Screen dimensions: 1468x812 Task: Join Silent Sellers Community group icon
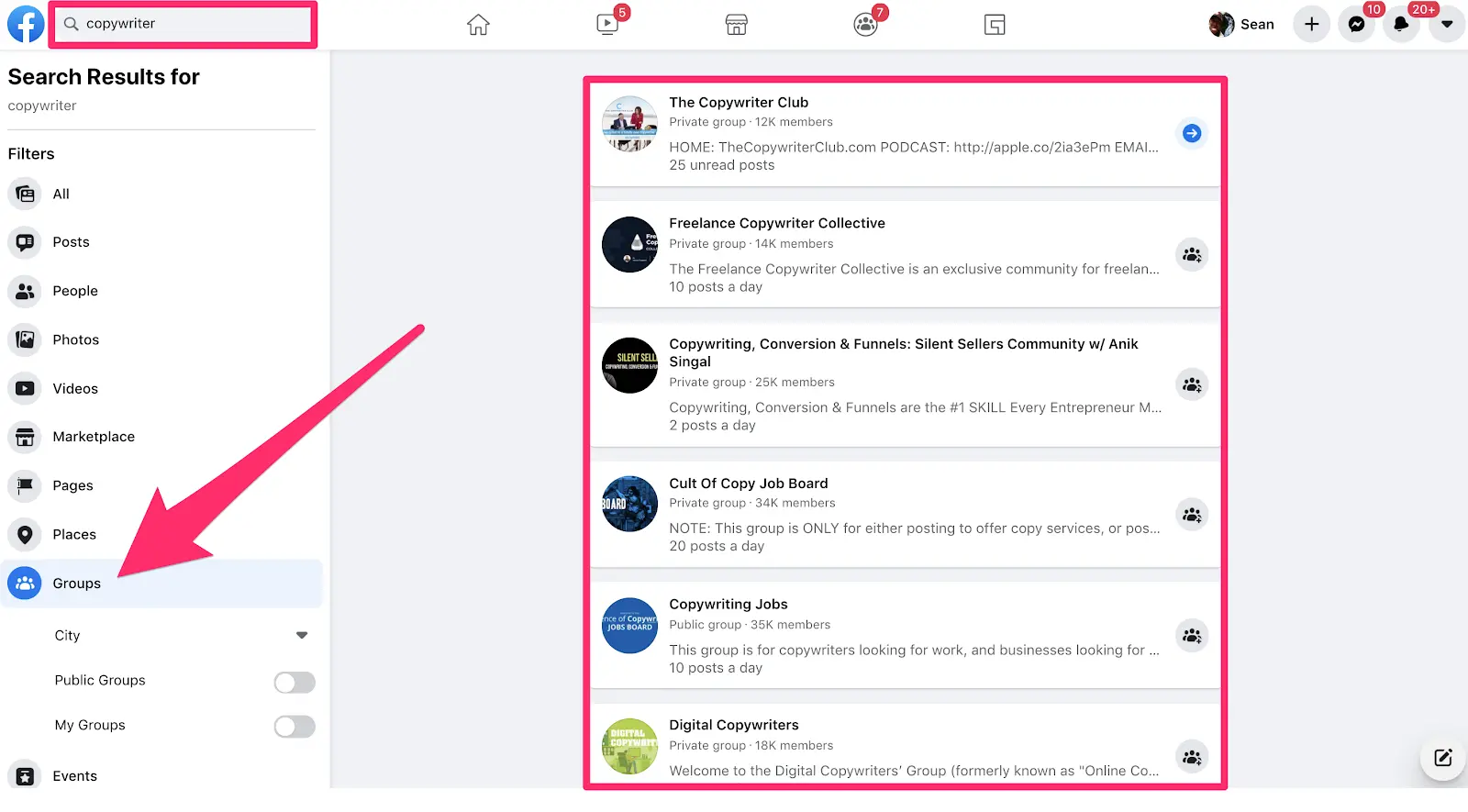(1192, 385)
